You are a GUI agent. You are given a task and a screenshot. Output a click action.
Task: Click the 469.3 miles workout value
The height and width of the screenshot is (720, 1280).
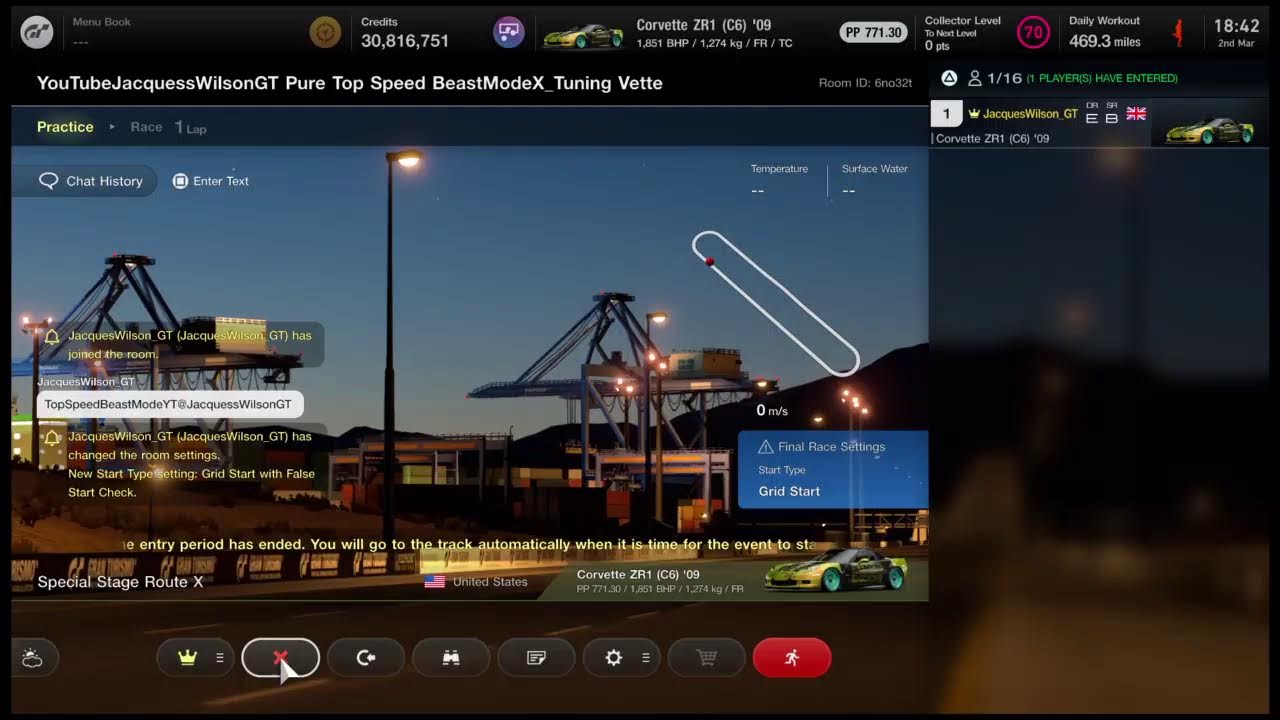[1105, 41]
